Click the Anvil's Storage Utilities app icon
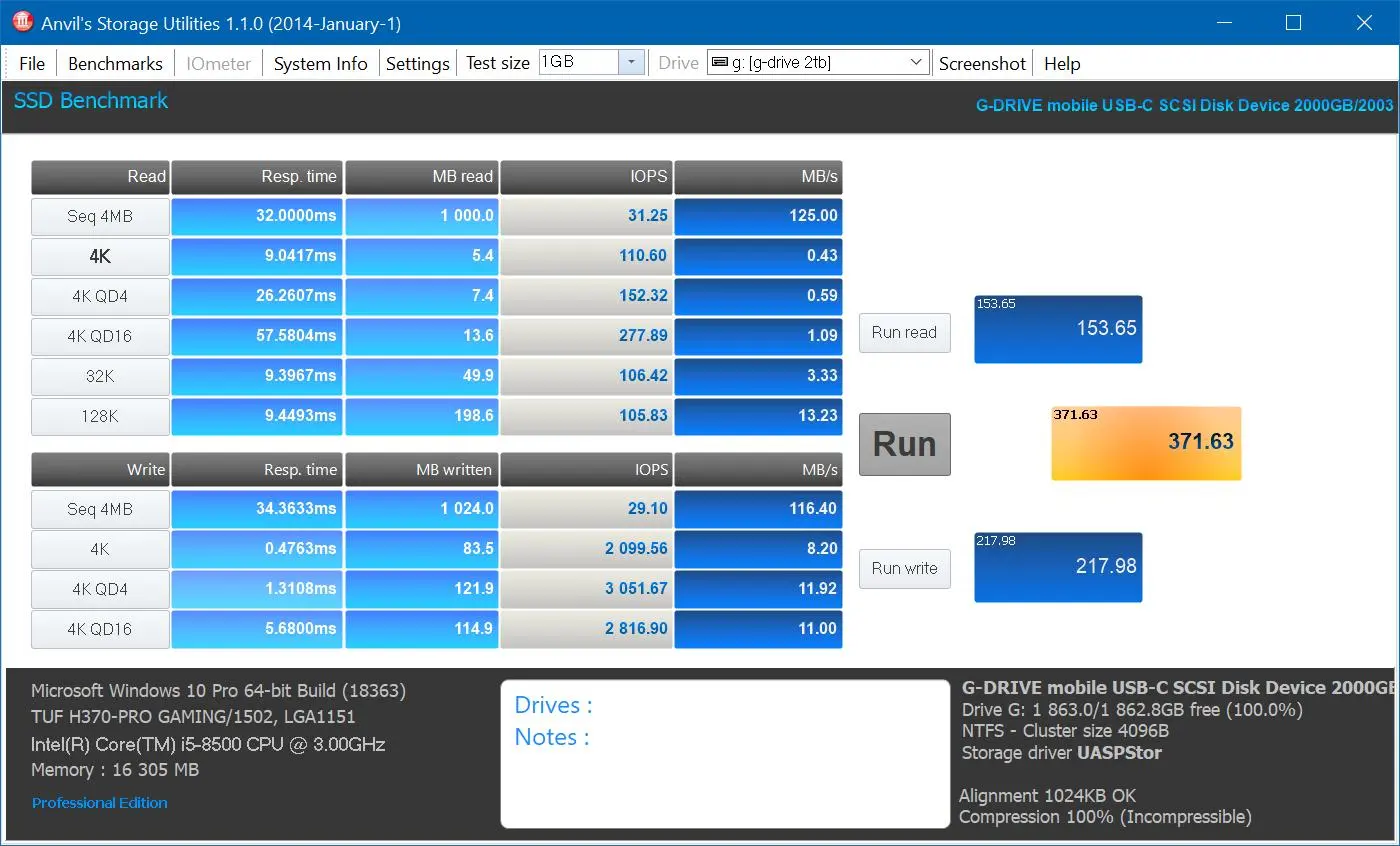Image resolution: width=1400 pixels, height=846 pixels. coord(21,21)
